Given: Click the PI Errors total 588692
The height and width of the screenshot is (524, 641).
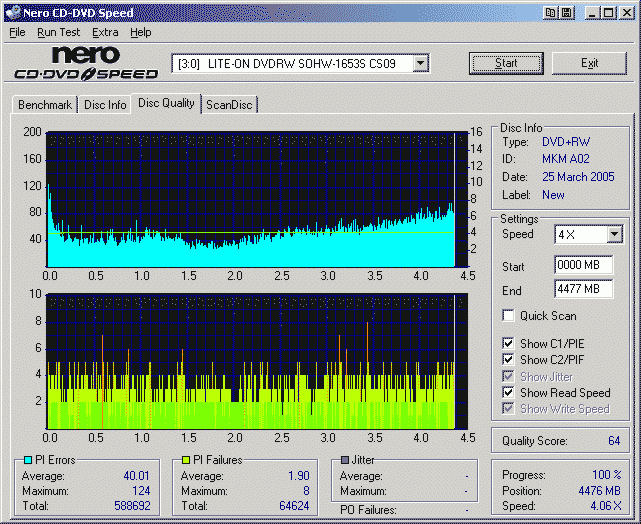Looking at the screenshot, I should [x=132, y=506].
